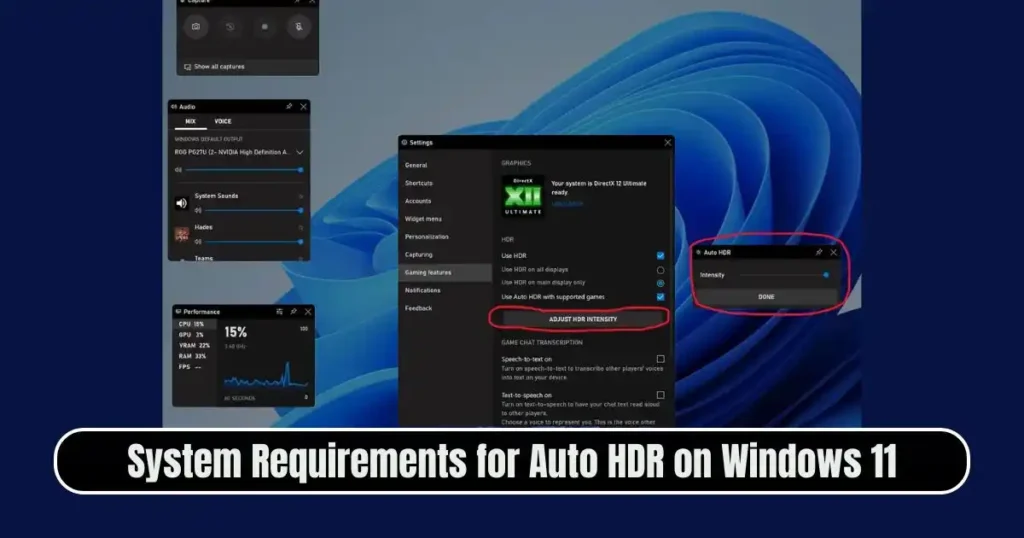Mute the Windows default output speaker icon

[x=178, y=170]
